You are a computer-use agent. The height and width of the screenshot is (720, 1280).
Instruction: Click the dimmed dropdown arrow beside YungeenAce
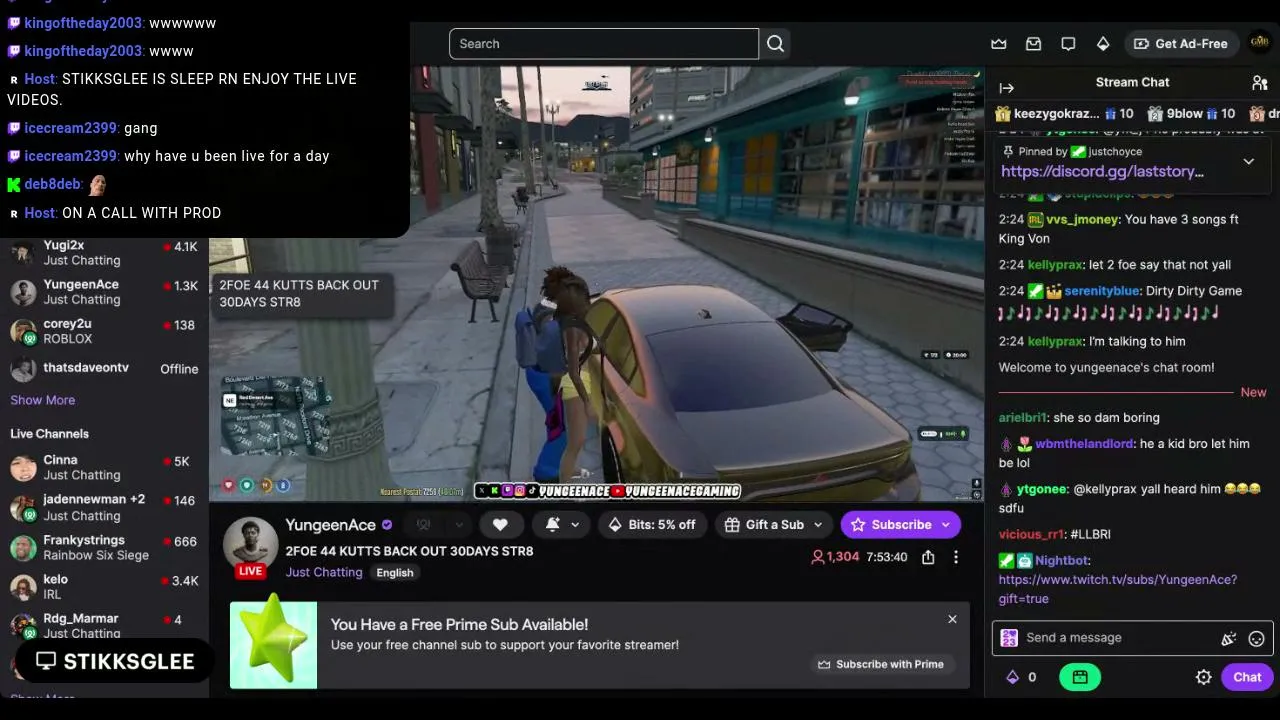pos(459,525)
